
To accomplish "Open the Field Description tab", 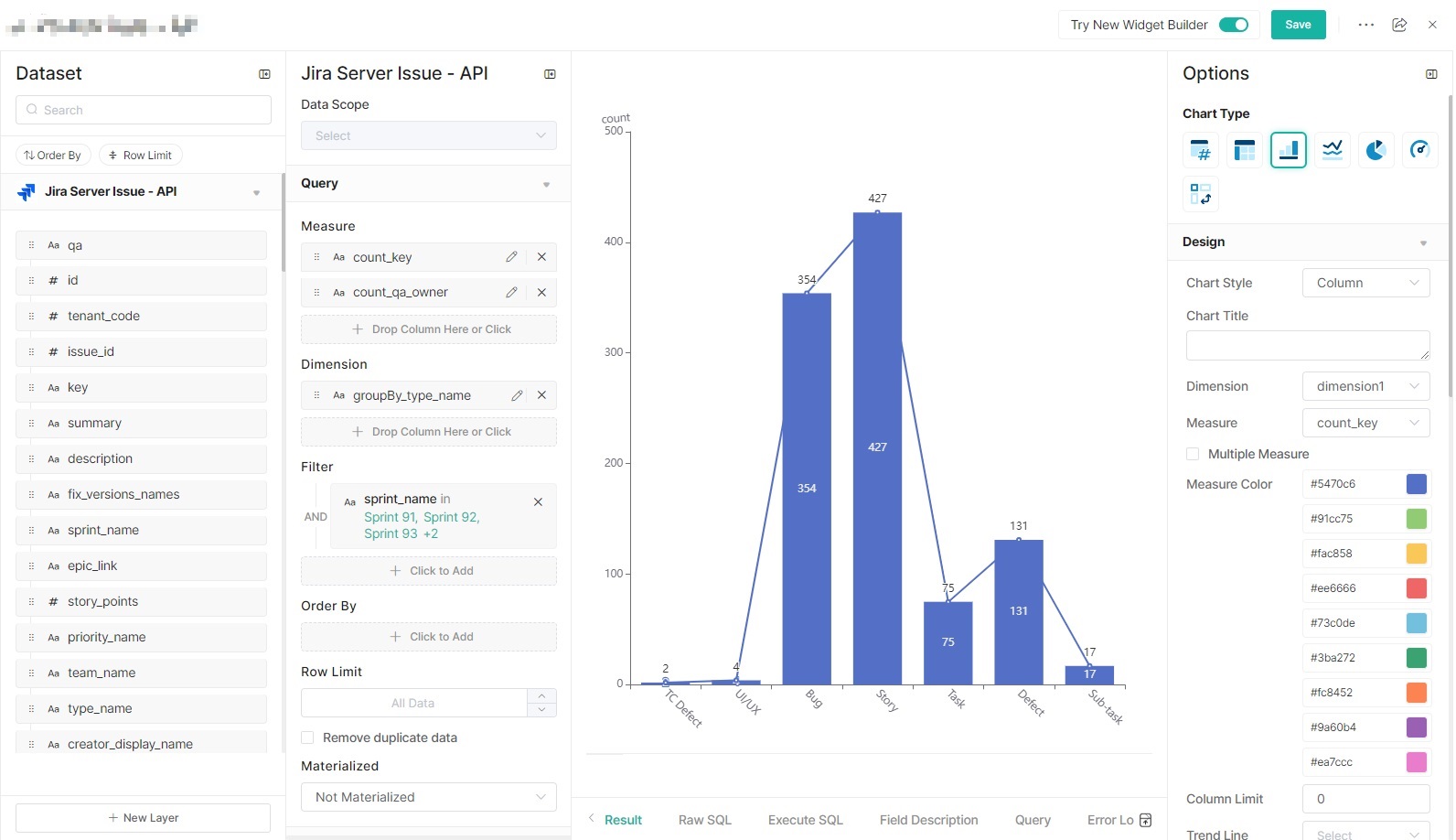I will pos(928,820).
